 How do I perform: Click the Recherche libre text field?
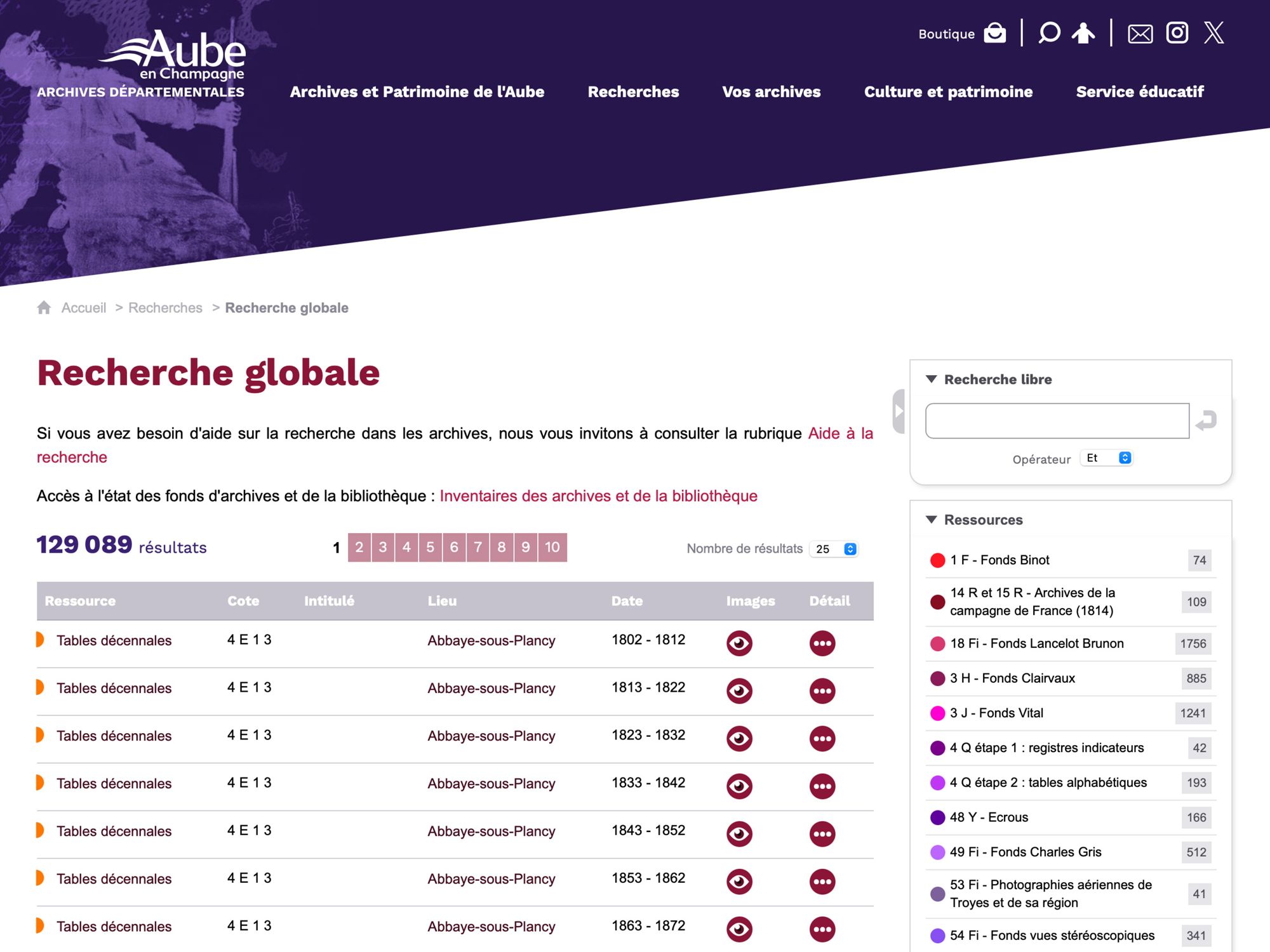1057,421
